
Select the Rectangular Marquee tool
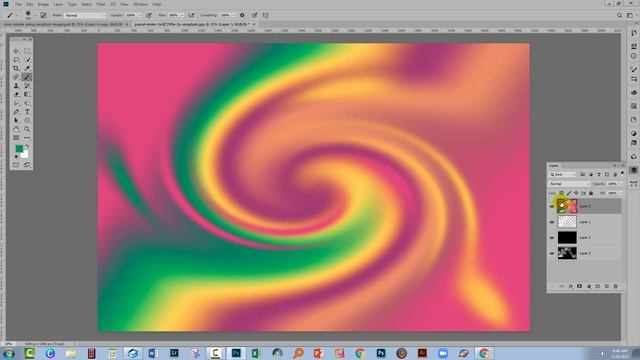tap(27, 51)
